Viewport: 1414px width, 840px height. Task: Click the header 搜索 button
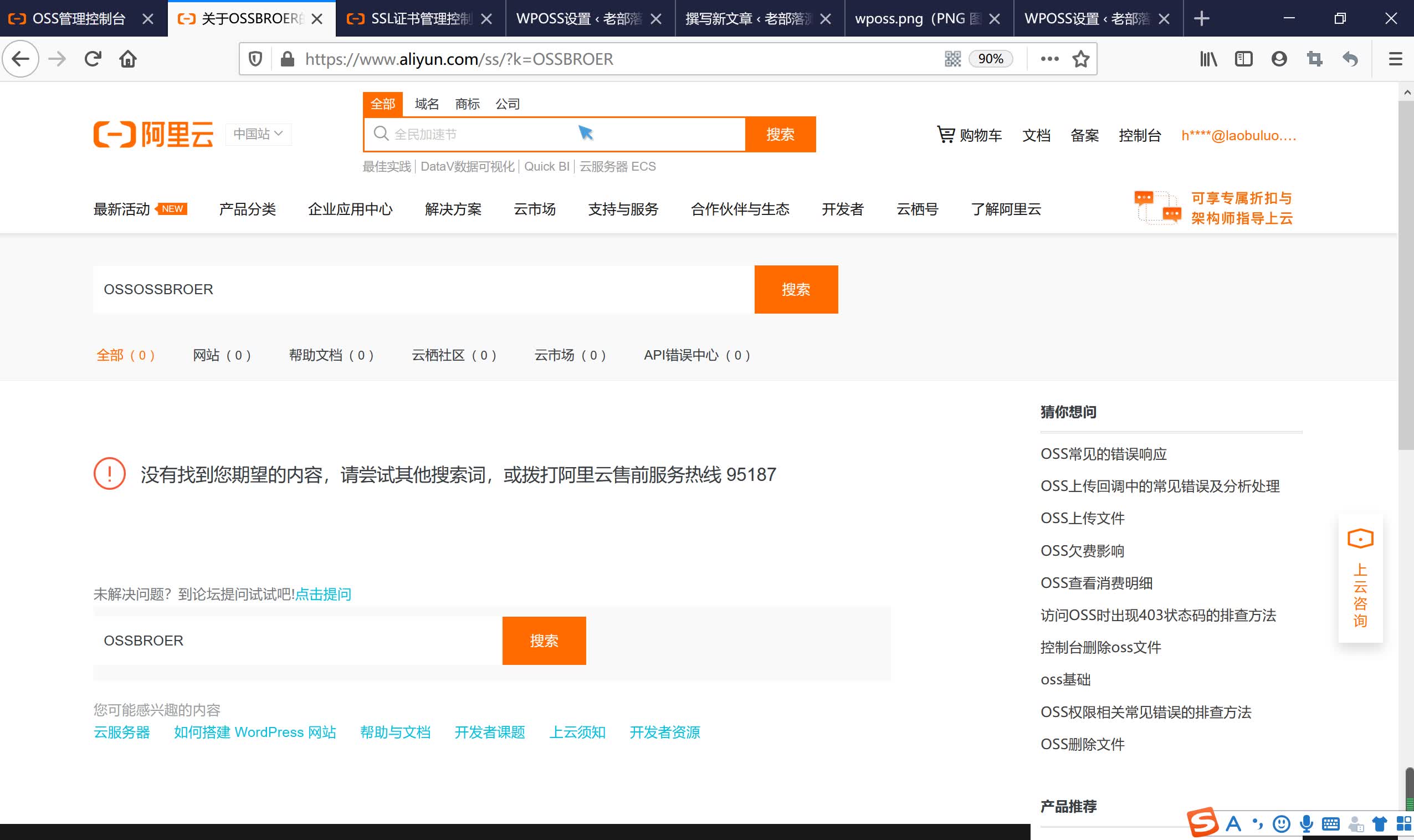(x=780, y=134)
